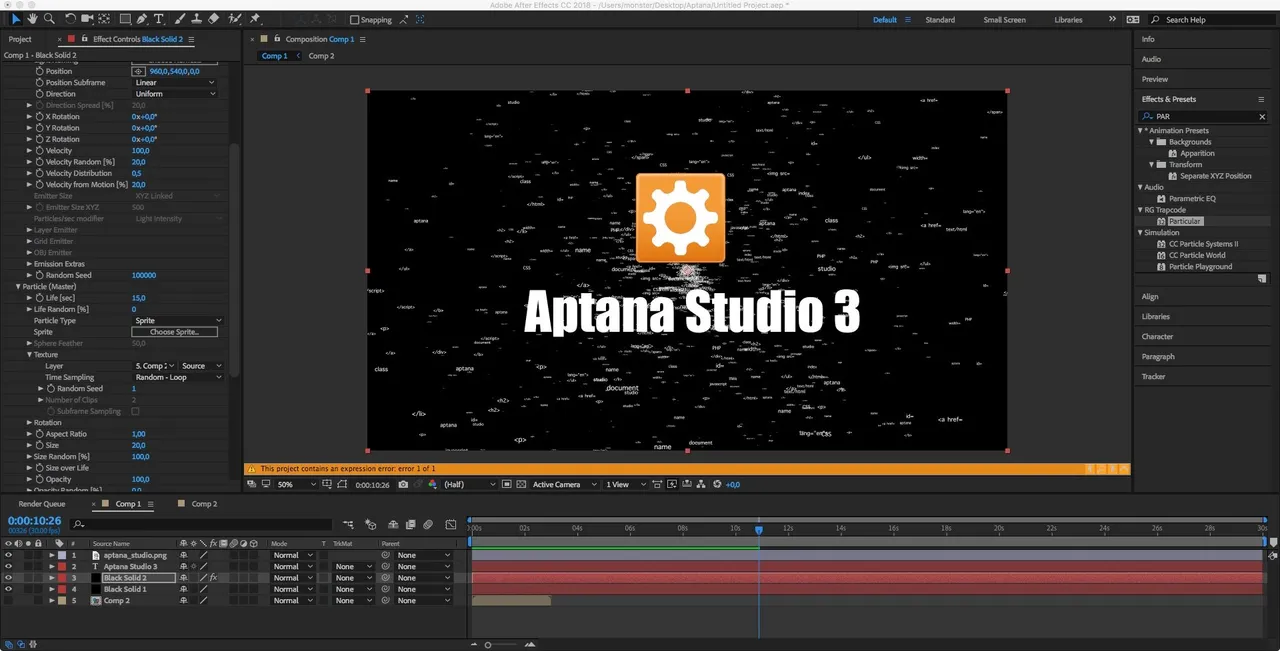The height and width of the screenshot is (651, 1280).
Task: Click the reset exposure icon
Action: point(717,484)
